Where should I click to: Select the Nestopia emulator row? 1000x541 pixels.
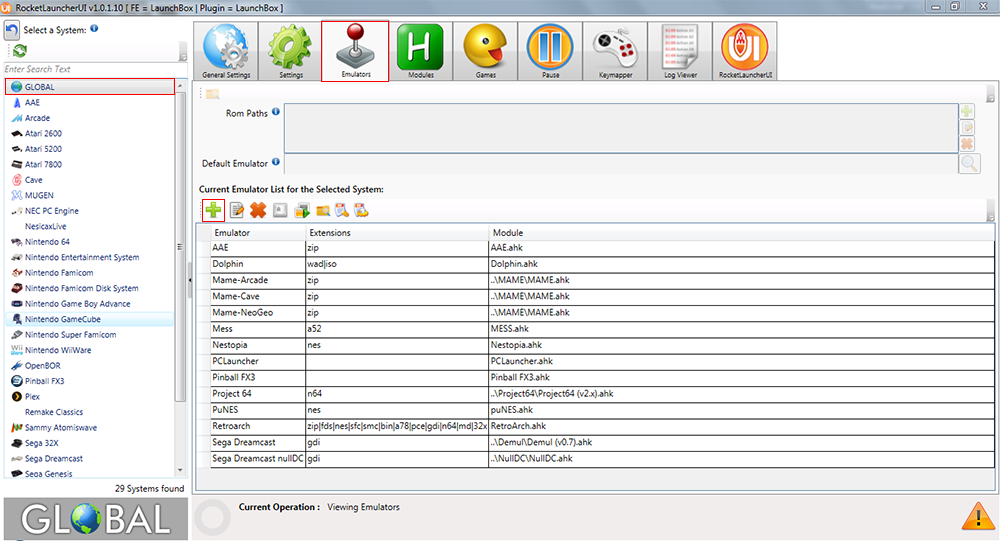[595, 345]
